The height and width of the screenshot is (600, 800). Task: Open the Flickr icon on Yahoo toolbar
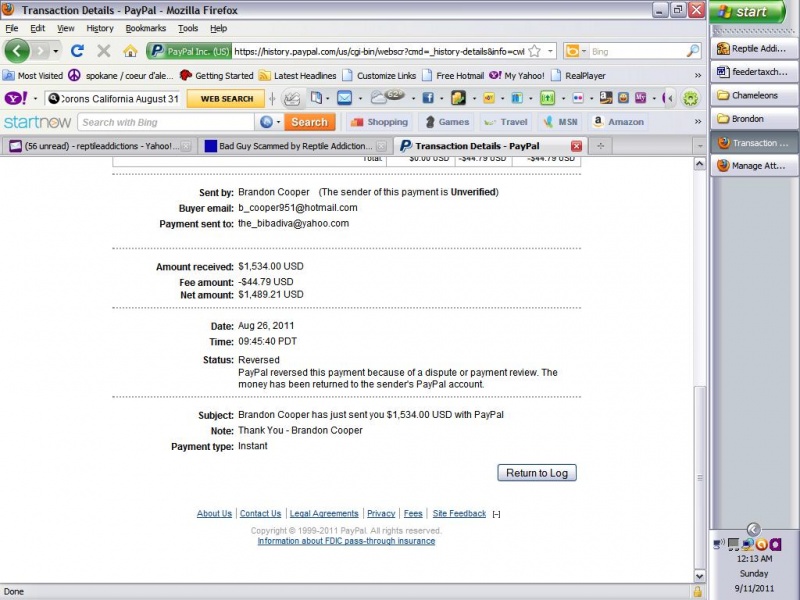tap(578, 98)
